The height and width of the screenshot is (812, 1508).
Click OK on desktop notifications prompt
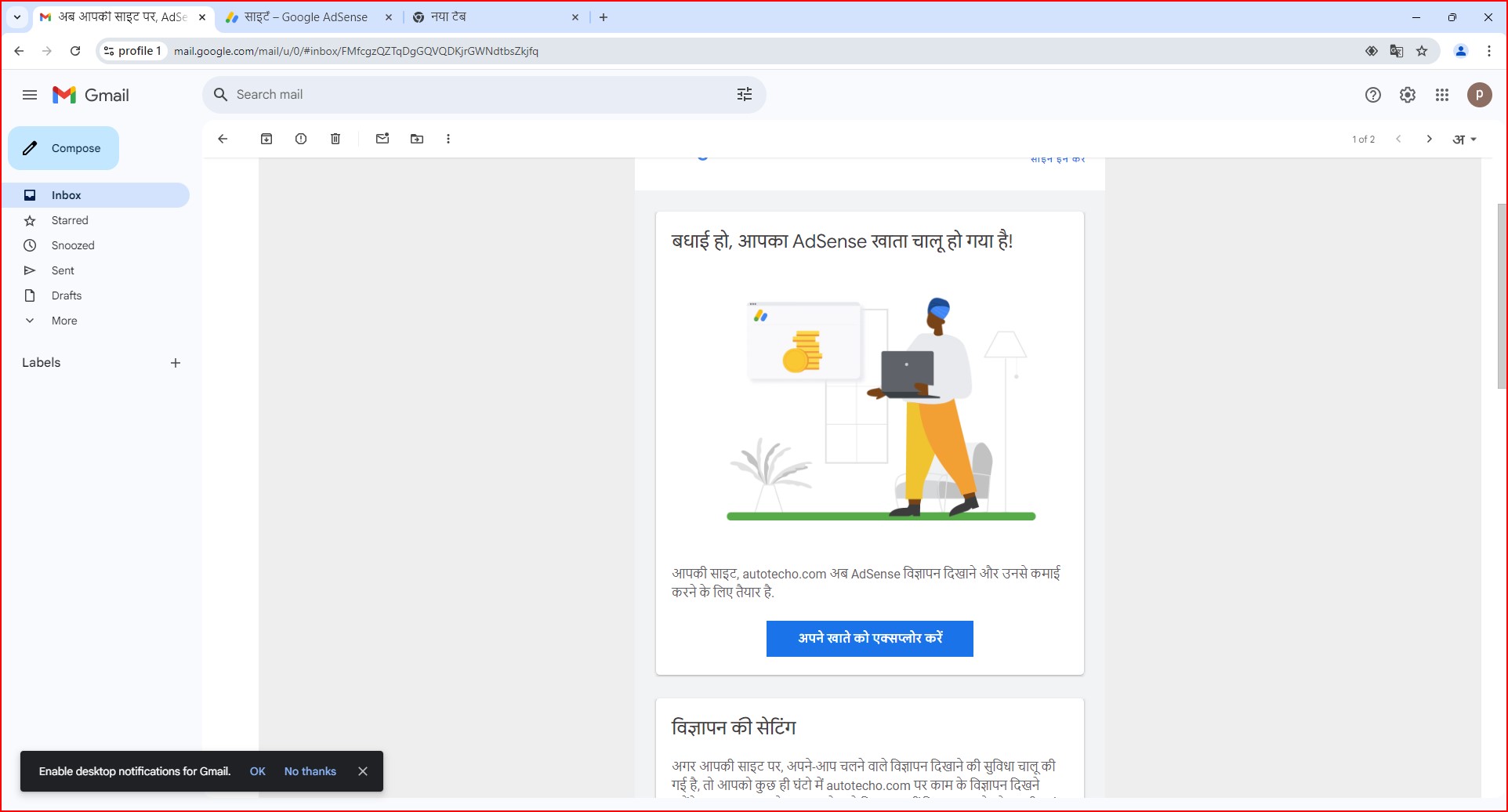[258, 771]
